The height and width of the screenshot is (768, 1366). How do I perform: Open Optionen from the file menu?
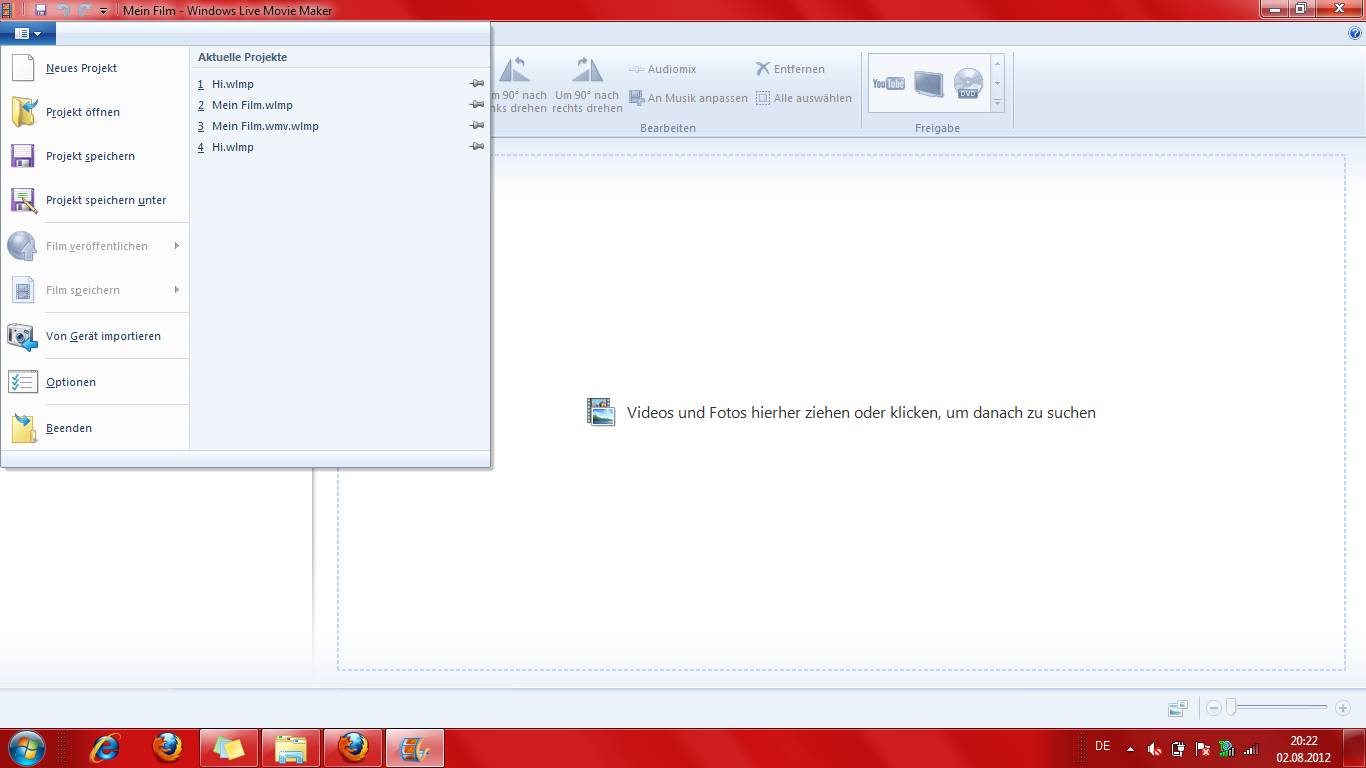[70, 382]
